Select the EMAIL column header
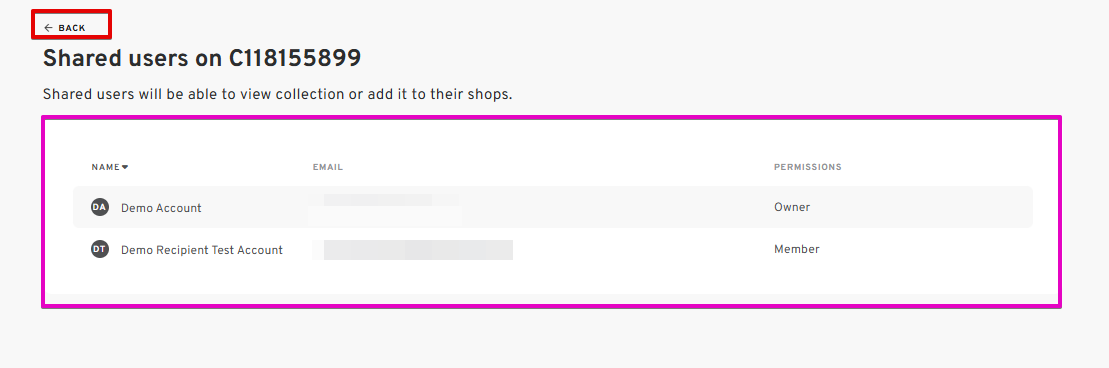Image resolution: width=1109 pixels, height=368 pixels. coord(327,168)
